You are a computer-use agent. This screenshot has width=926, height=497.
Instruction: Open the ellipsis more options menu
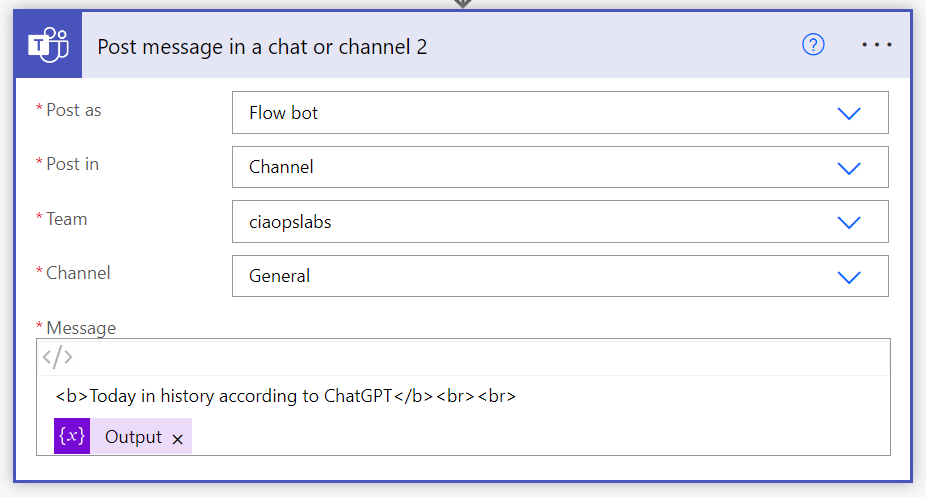[x=877, y=45]
